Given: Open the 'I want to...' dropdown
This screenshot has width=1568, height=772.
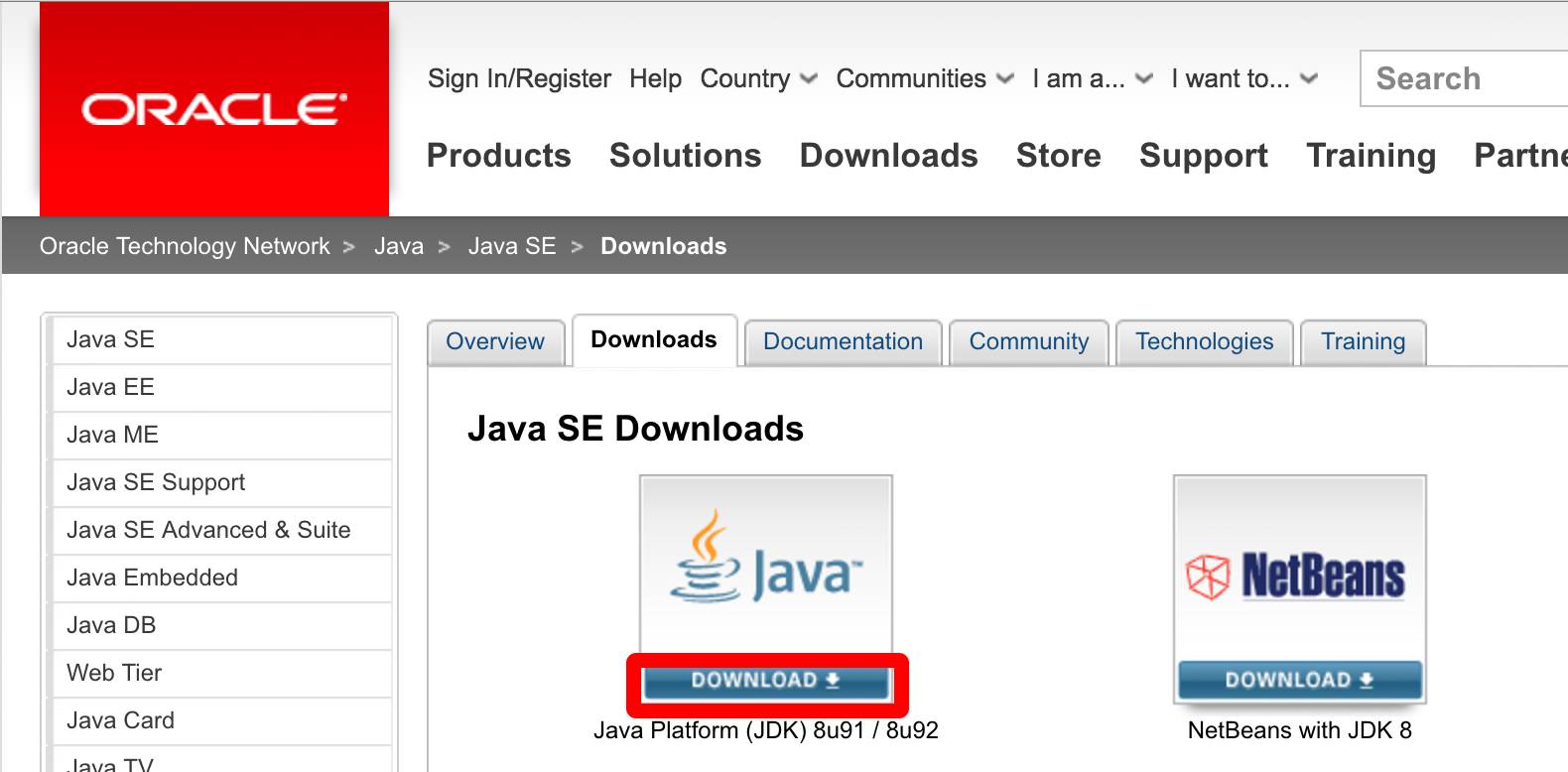Looking at the screenshot, I should (1244, 78).
